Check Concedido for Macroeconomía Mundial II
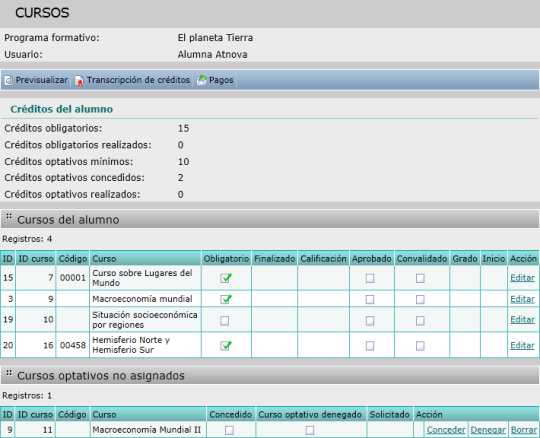Viewport: 540px width, 438px height. (229, 430)
